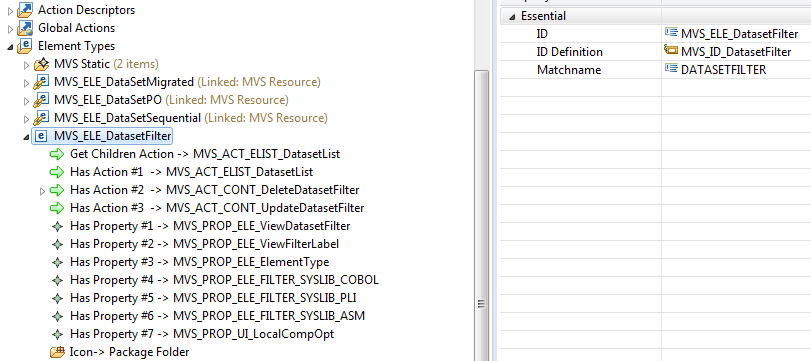Image resolution: width=811 pixels, height=361 pixels.
Task: Collapse the MVS_ELE_DatasetFilter node
Action: click(x=27, y=137)
